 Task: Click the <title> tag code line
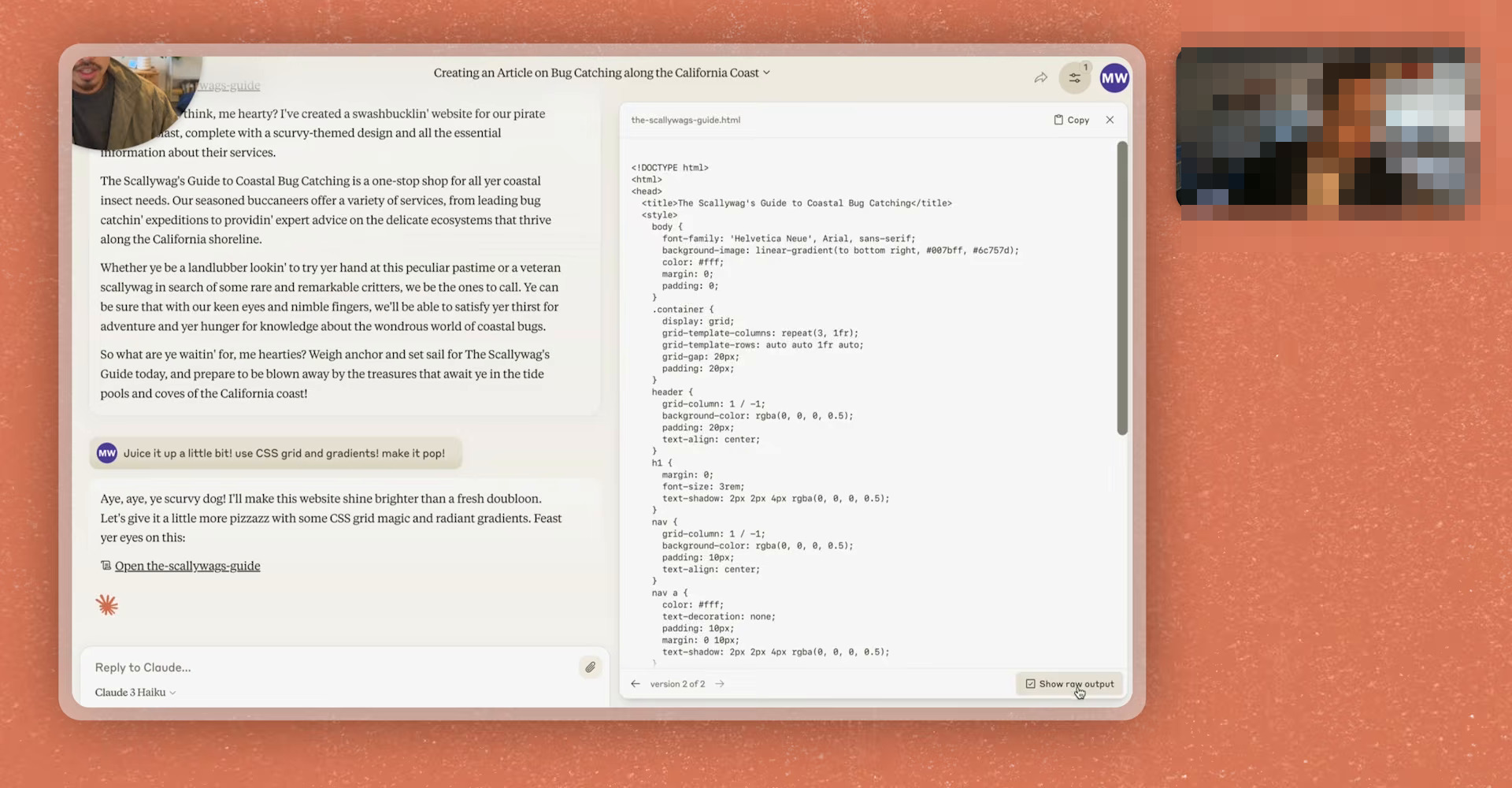(x=796, y=203)
